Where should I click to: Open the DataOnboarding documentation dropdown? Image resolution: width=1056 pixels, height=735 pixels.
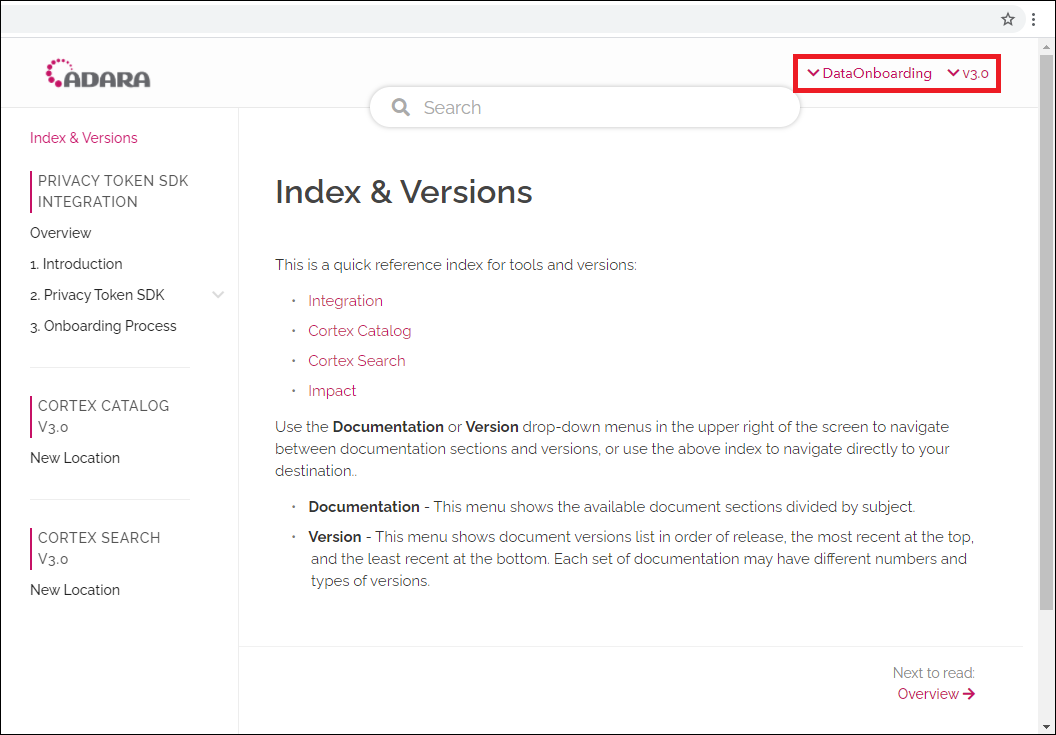click(x=869, y=73)
